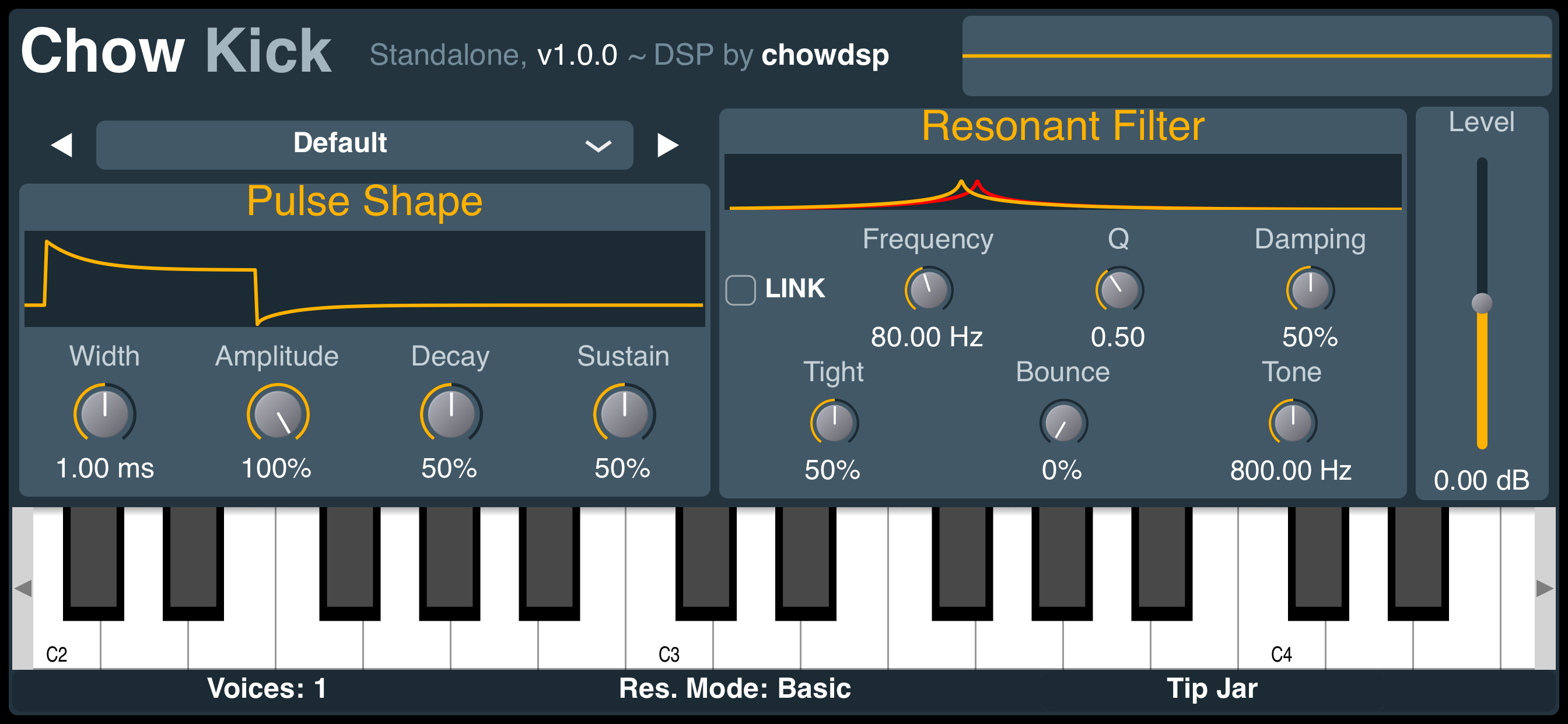Open the Tip Jar link

pos(1212,688)
